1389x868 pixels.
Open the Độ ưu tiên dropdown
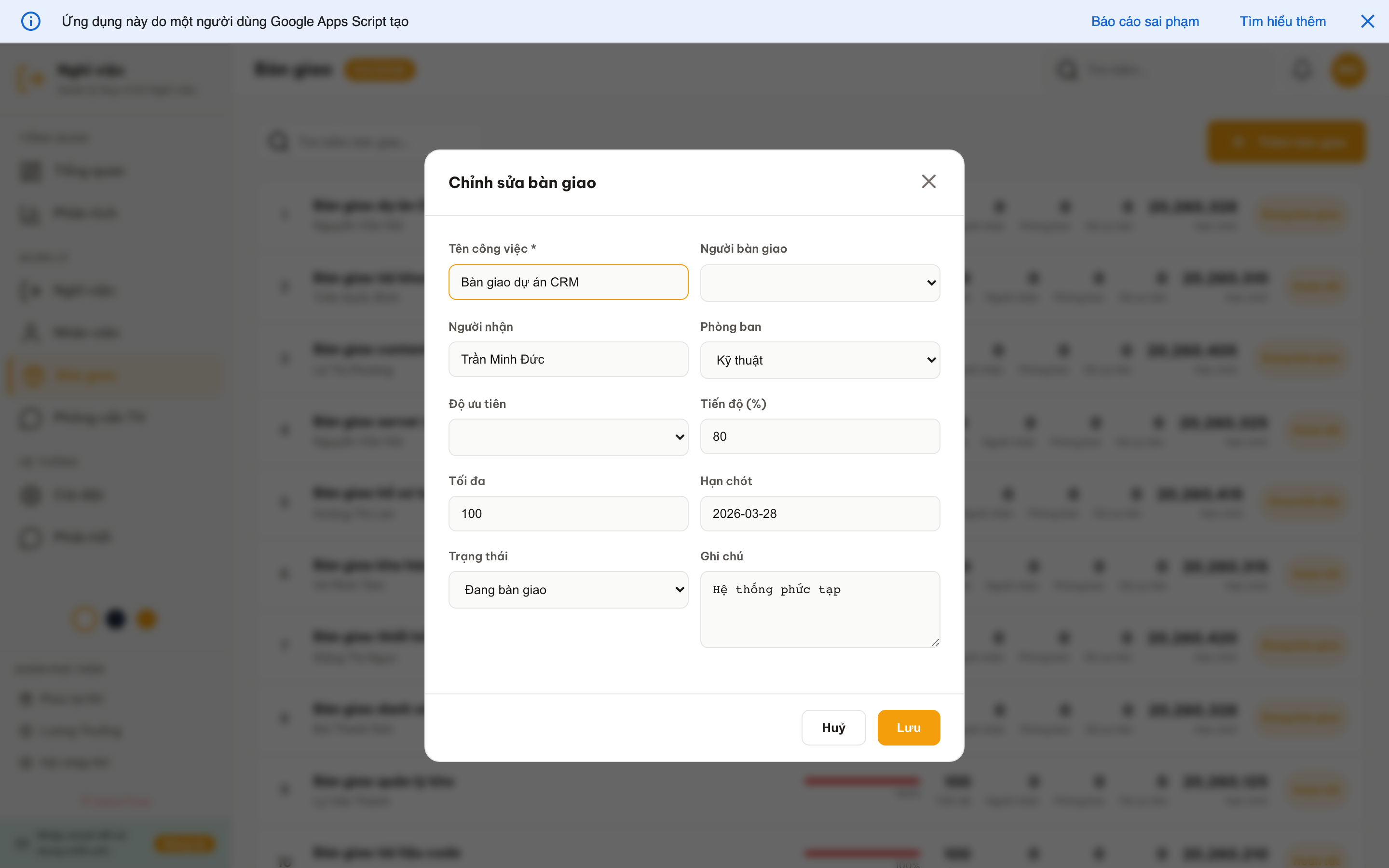point(568,436)
